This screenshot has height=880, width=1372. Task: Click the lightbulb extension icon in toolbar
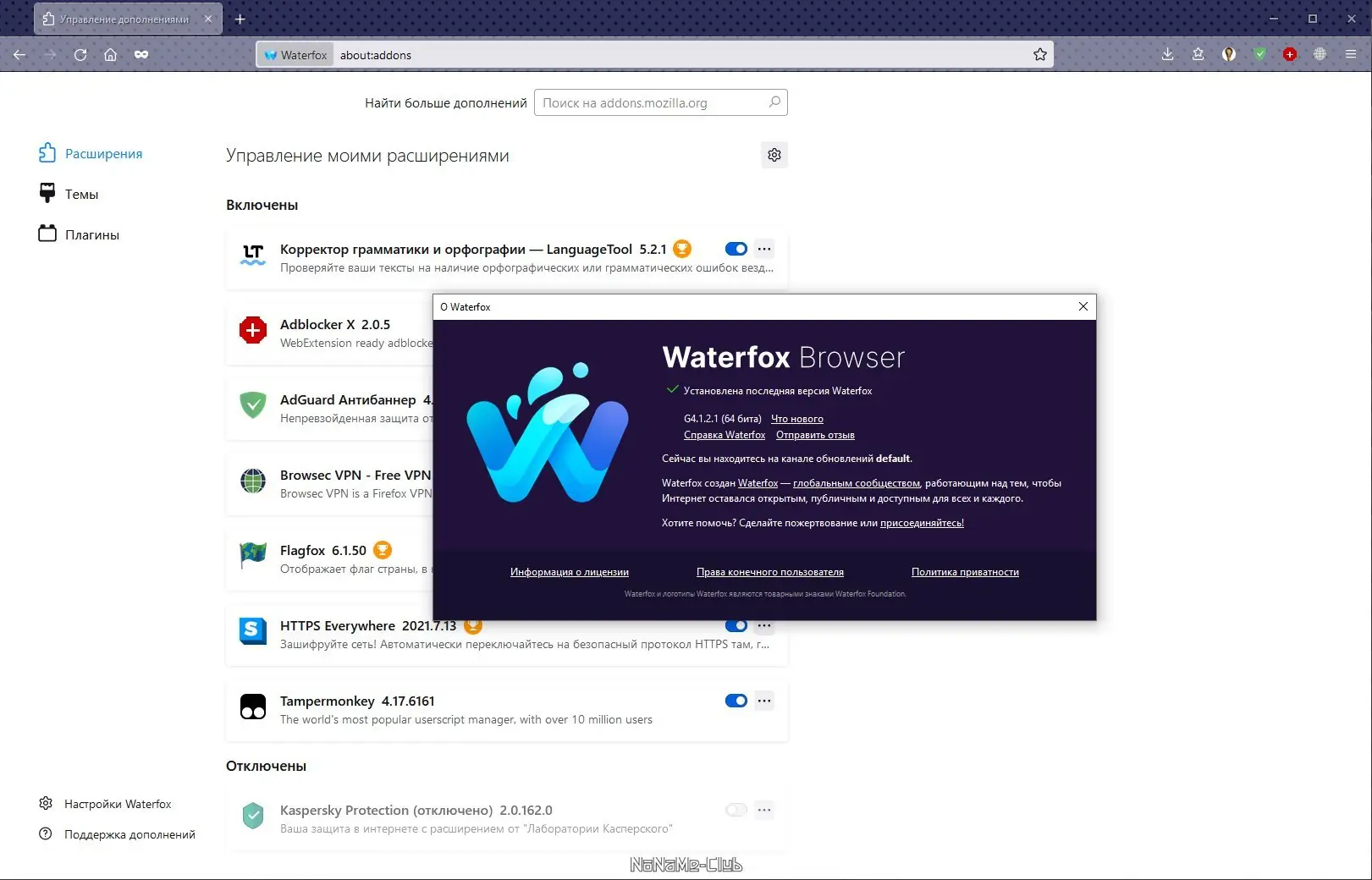point(1229,55)
